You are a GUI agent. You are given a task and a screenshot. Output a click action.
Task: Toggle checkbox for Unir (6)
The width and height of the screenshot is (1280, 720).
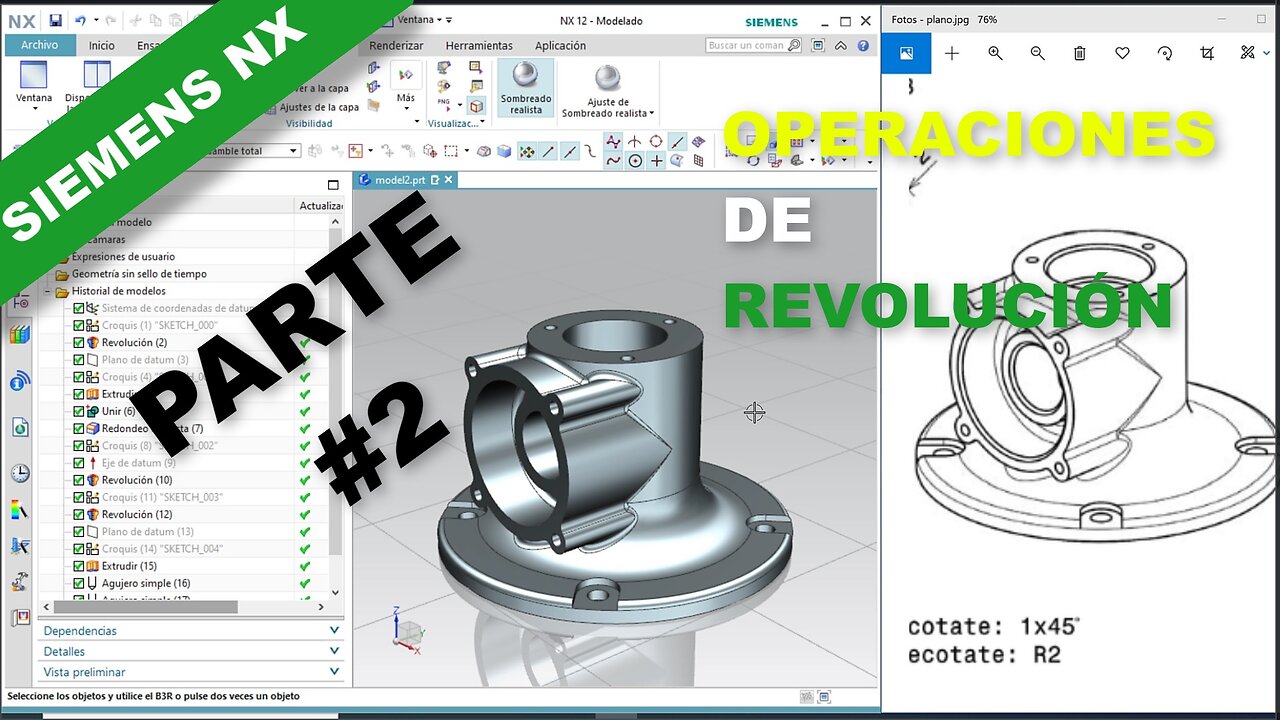tap(79, 411)
